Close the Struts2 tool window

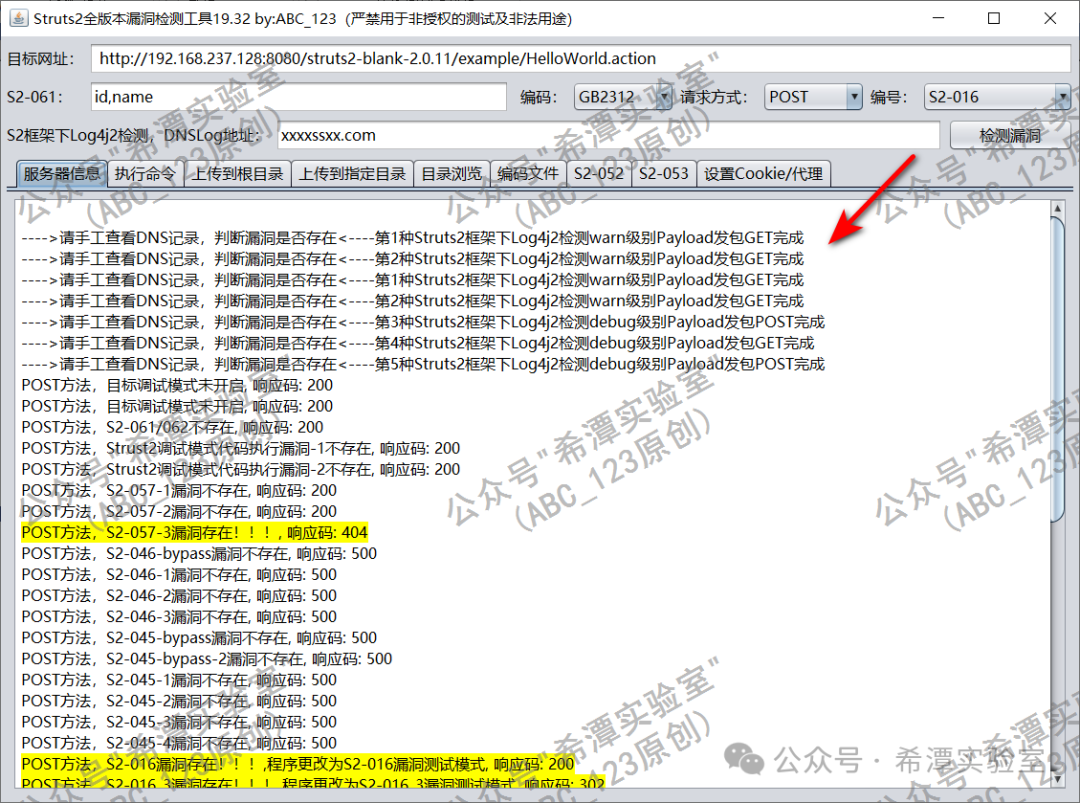(x=1050, y=18)
